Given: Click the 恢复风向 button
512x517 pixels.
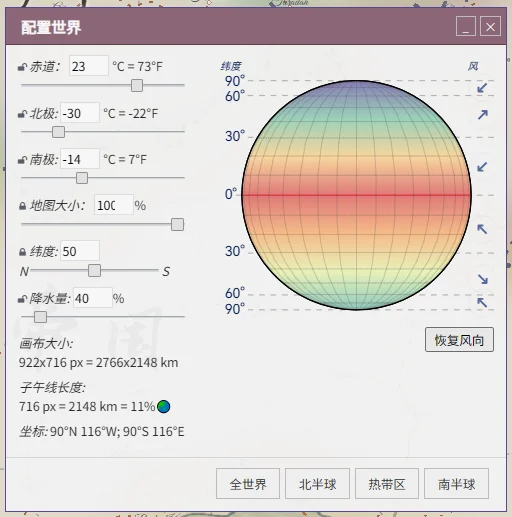Looking at the screenshot, I should pos(459,340).
